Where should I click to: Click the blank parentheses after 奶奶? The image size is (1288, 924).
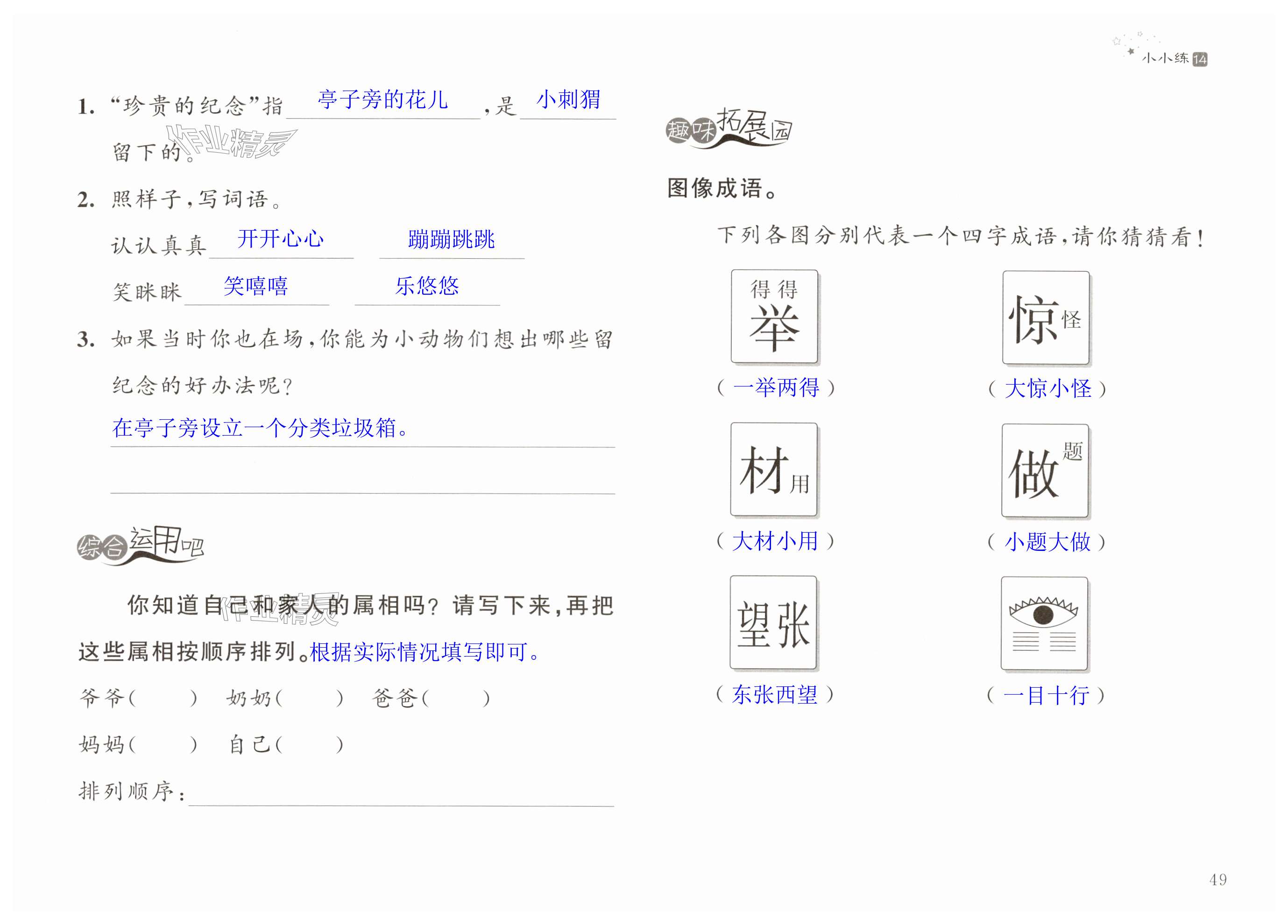pyautogui.click(x=309, y=698)
